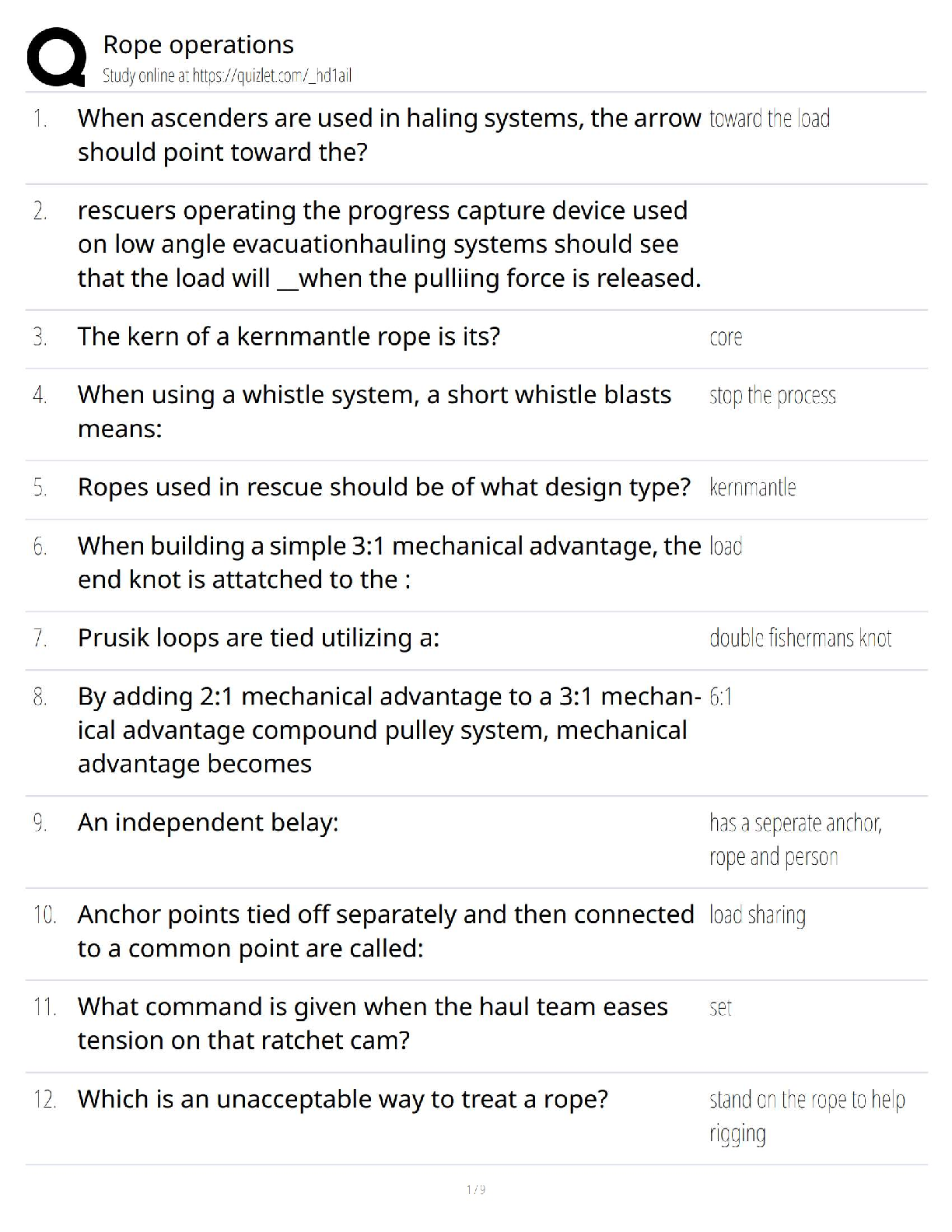Click the 1 / 9 page indicator

[x=475, y=1189]
